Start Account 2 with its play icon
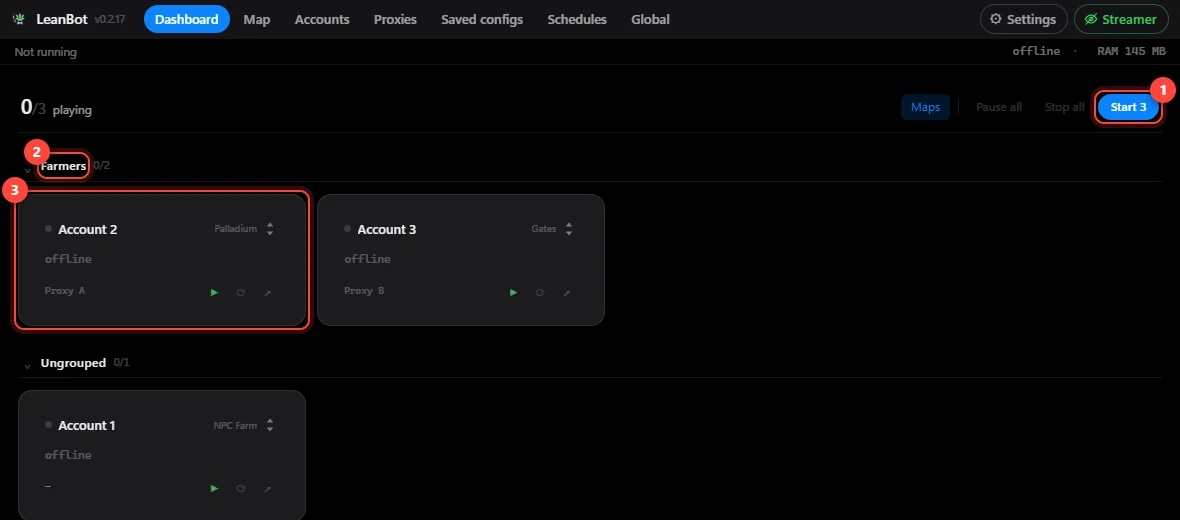 tap(214, 292)
